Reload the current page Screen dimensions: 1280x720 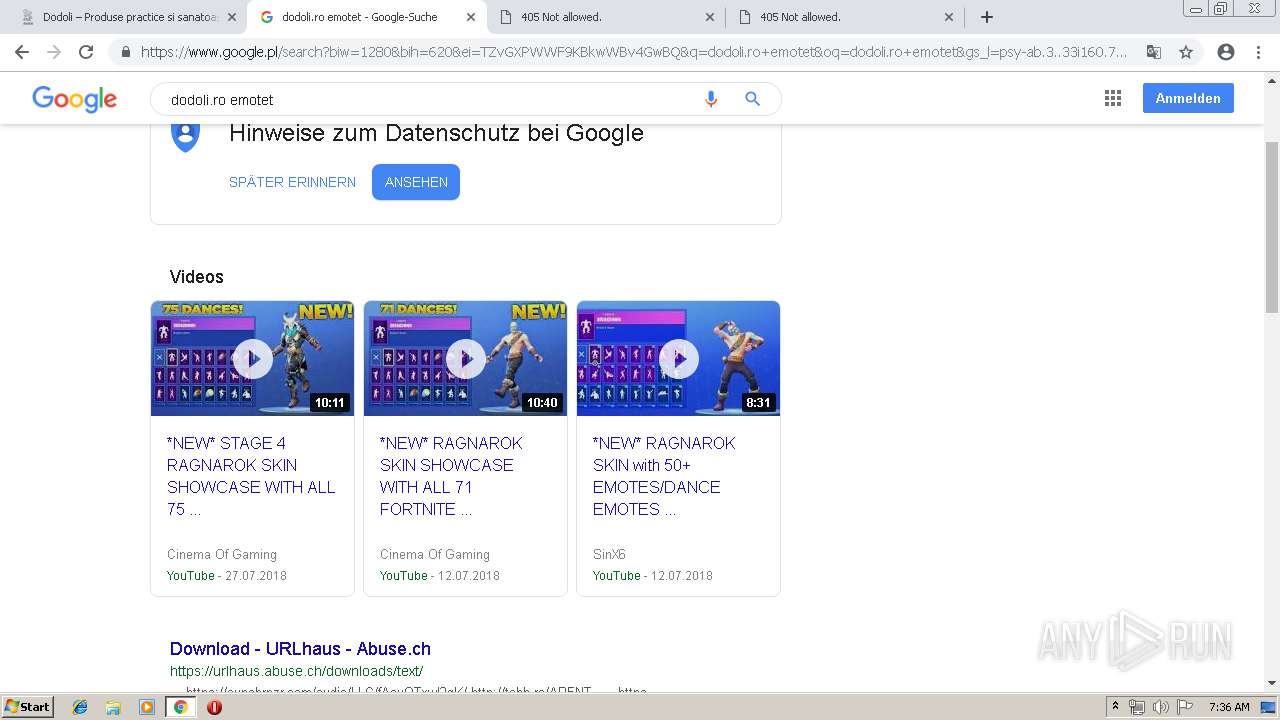click(x=86, y=52)
